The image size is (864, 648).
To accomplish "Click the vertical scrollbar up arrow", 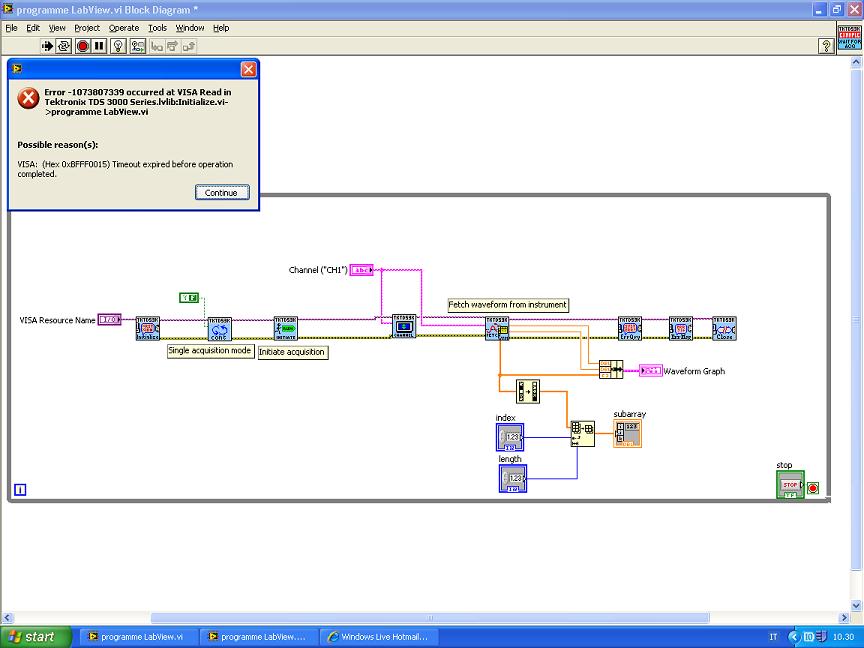I will click(857, 62).
